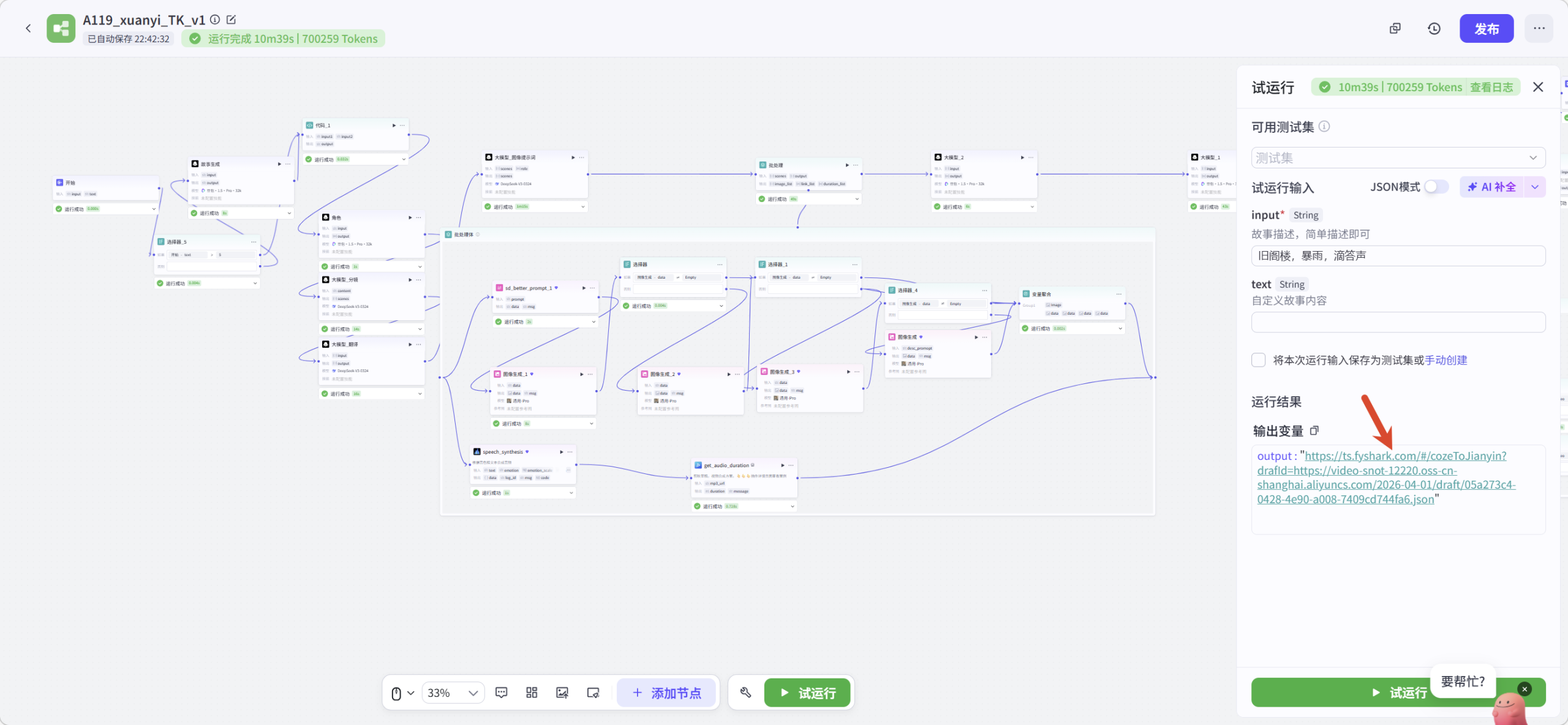Click edit pencil next to workflow name
The height and width of the screenshot is (725, 1568).
point(232,20)
